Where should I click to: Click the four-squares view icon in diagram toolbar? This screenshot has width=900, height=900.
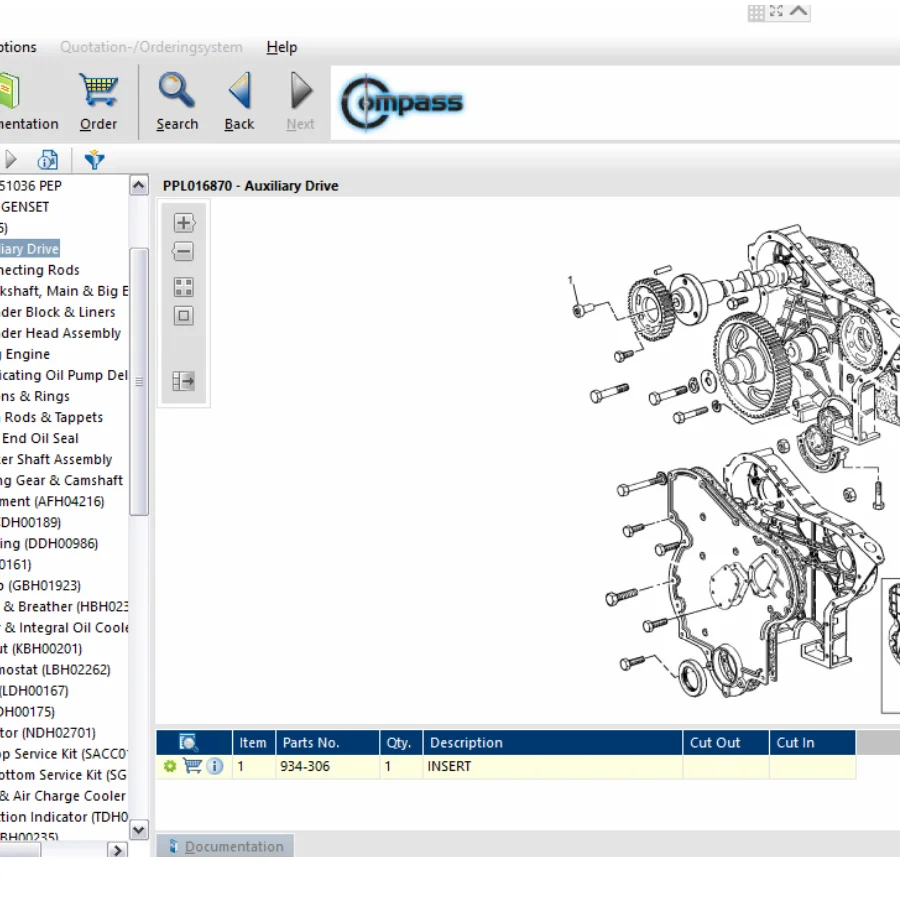(183, 288)
